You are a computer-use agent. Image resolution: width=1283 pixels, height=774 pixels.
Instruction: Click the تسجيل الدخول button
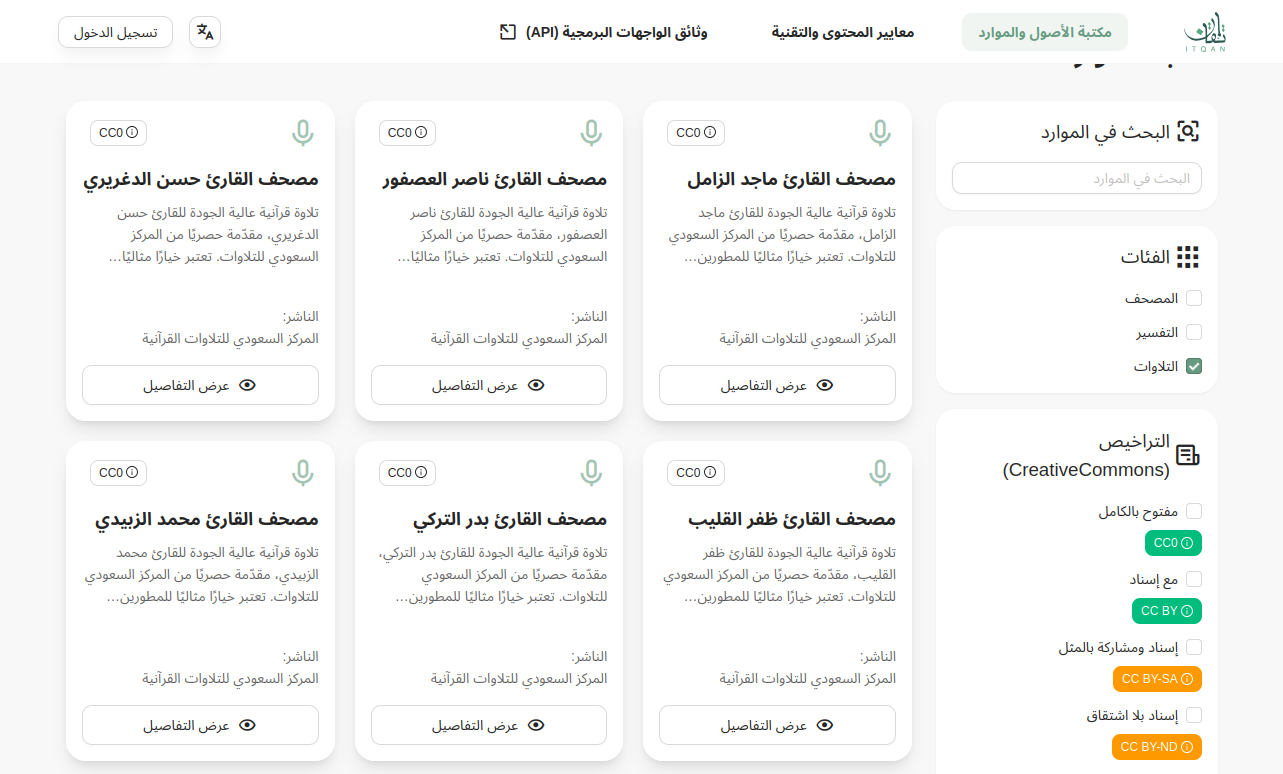coord(116,32)
